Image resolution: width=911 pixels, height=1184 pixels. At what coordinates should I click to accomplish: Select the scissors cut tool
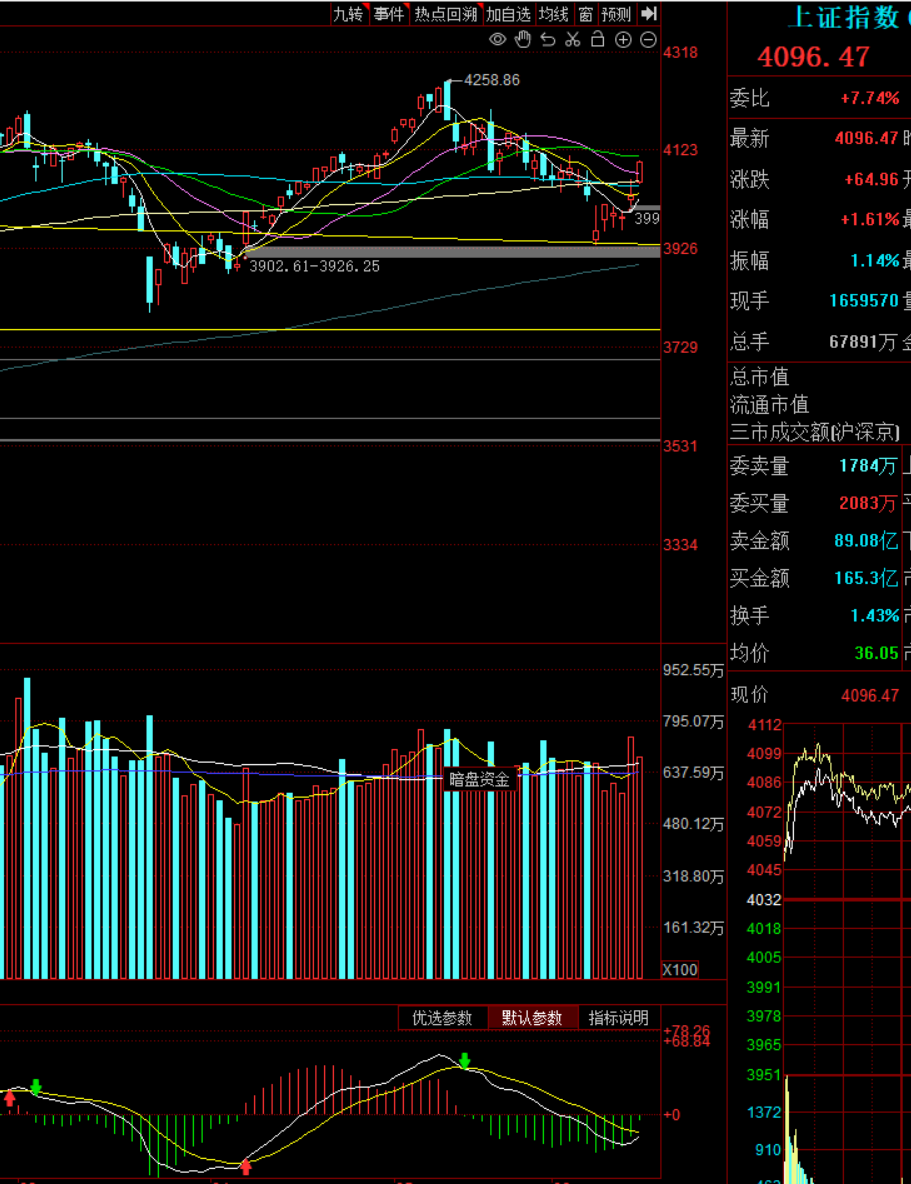[573, 40]
